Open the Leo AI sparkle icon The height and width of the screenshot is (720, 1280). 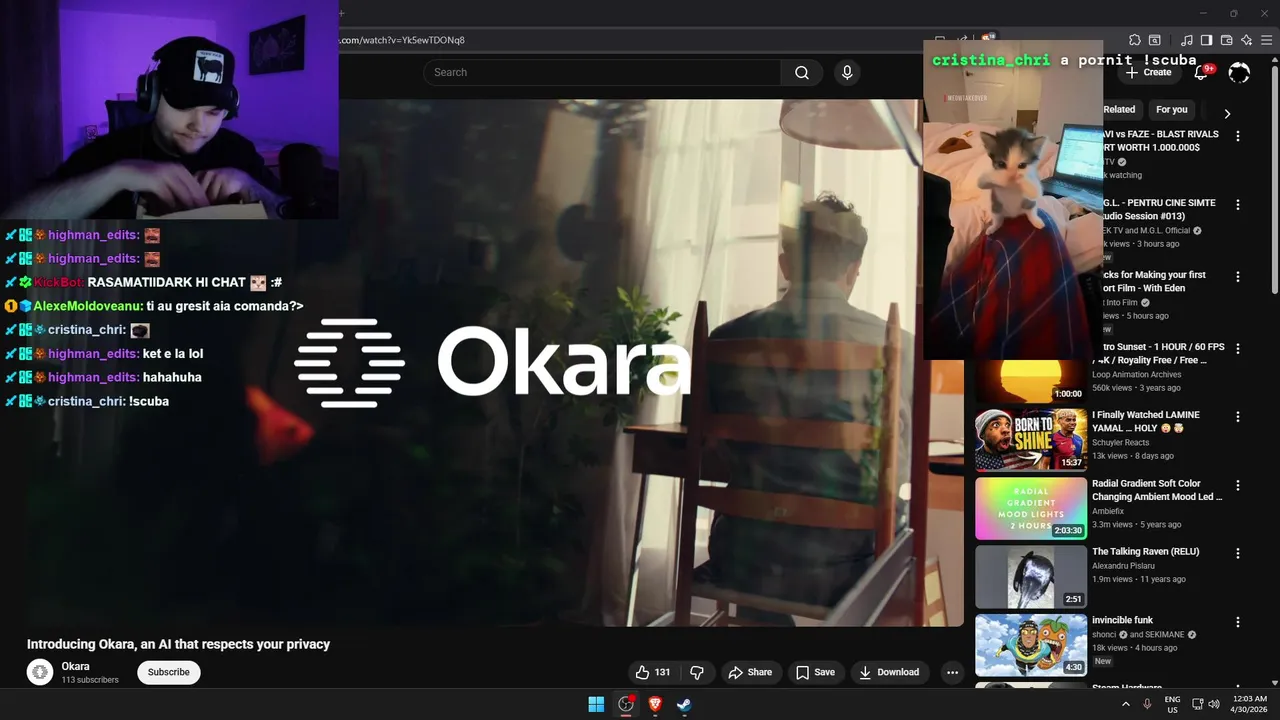click(1246, 40)
